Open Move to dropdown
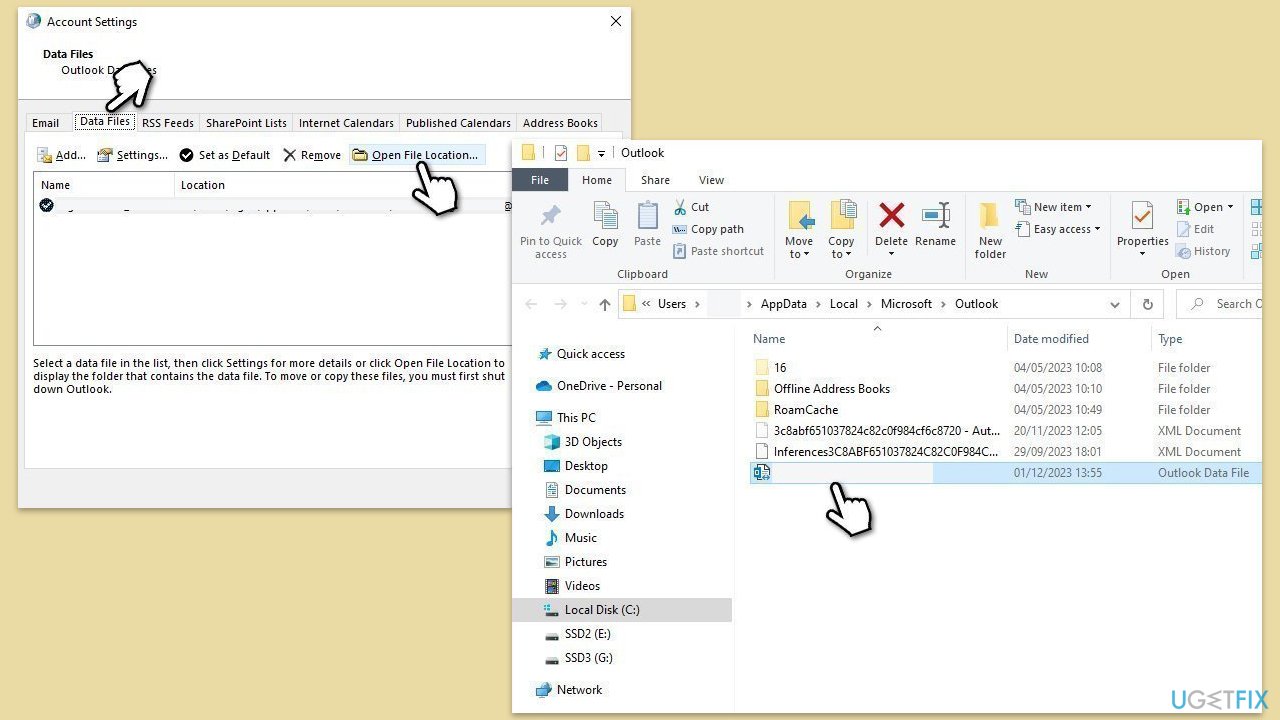Image resolution: width=1280 pixels, height=720 pixels. click(799, 230)
